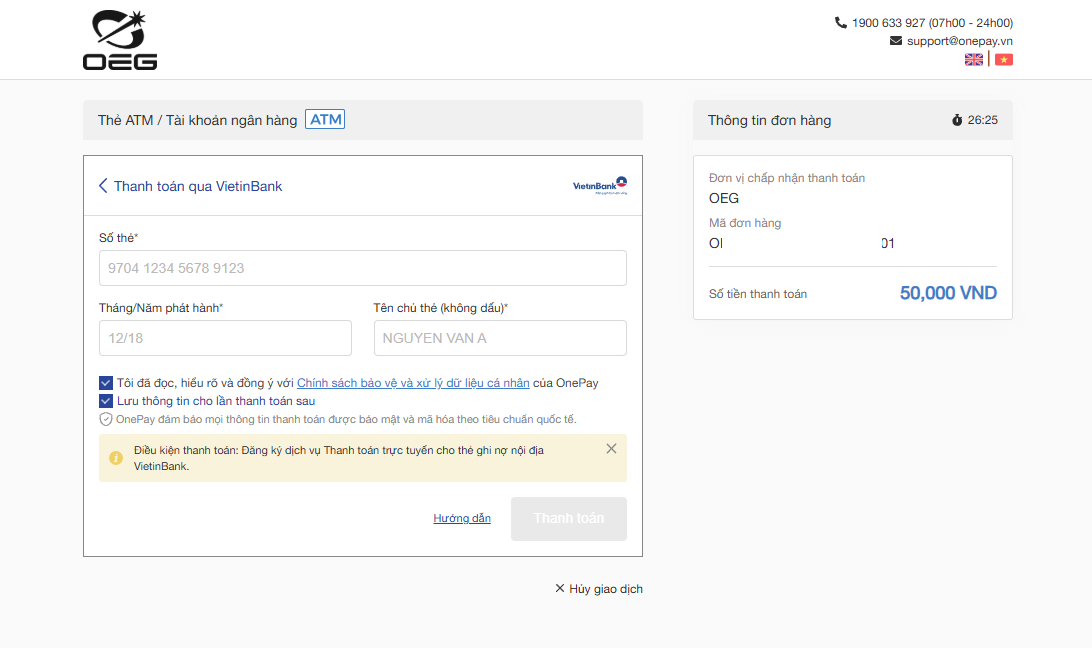Screen dimensions: 1092x648
Task: Click the OEG logo
Action: [x=120, y=40]
